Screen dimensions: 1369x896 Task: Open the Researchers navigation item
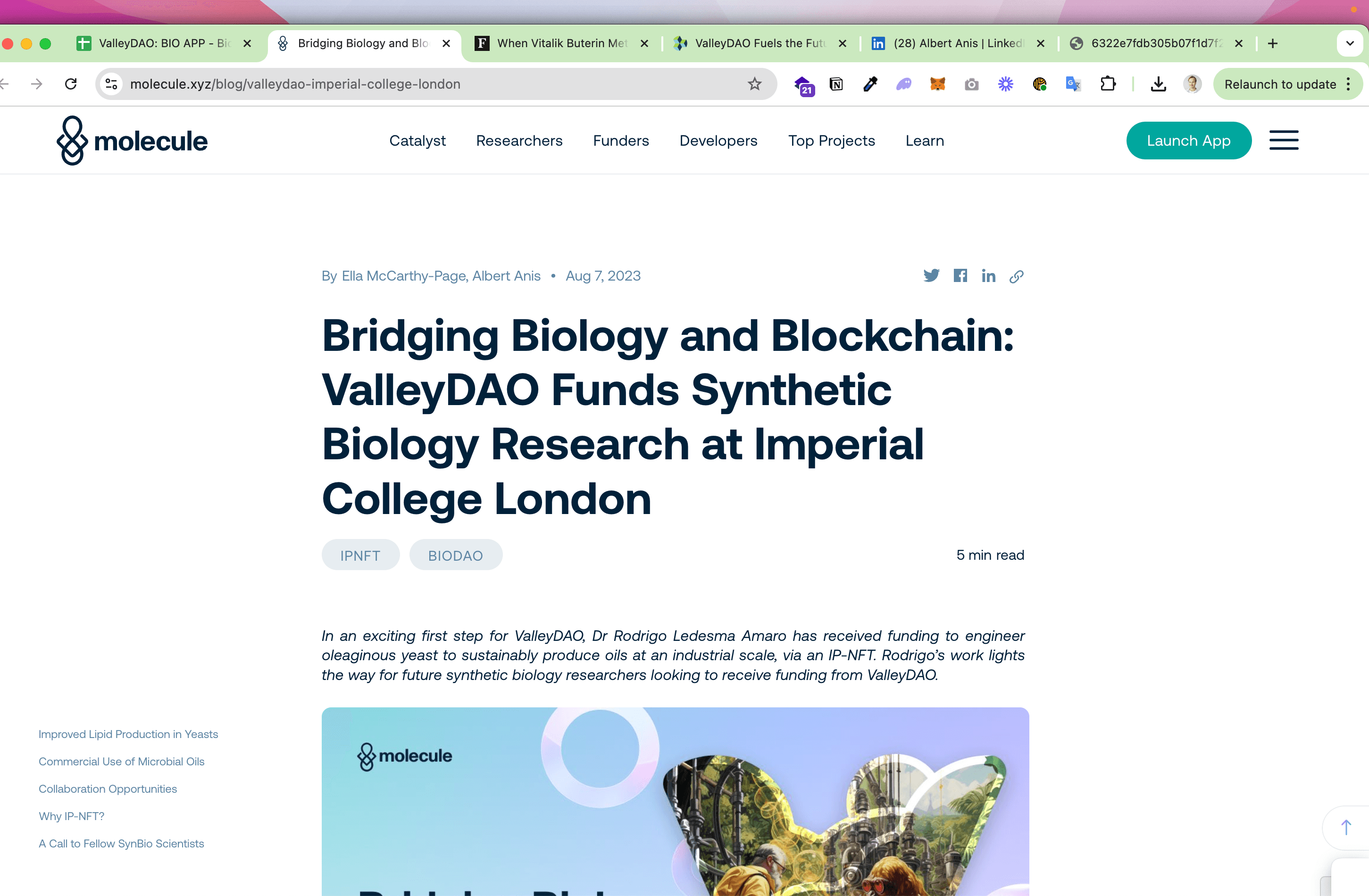[x=519, y=141]
